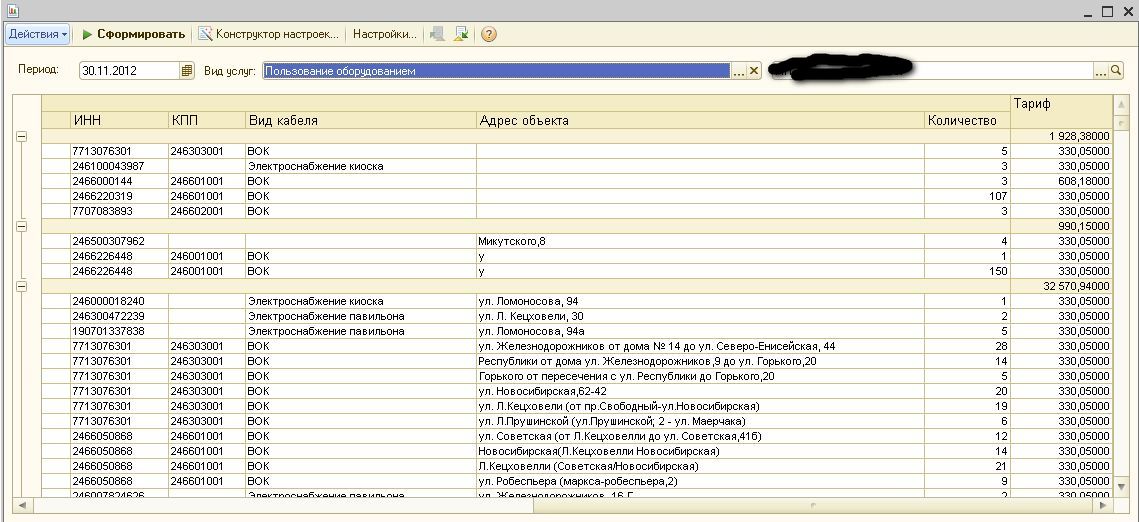Click the ellipsis button beside the magnifier
Viewport: 1139px width, 522px height.
click(x=1101, y=70)
